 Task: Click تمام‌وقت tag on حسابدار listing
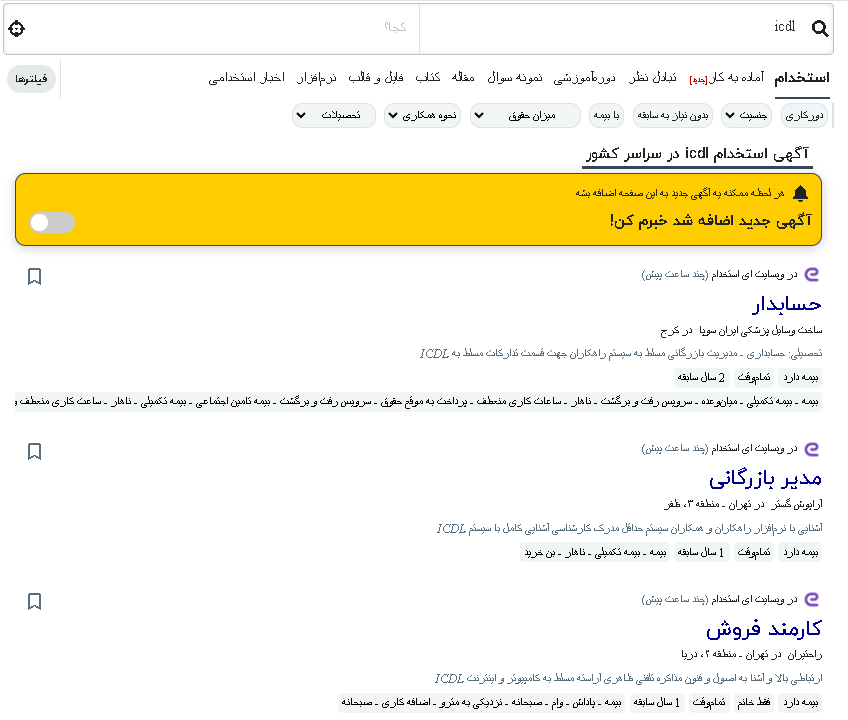[754, 378]
